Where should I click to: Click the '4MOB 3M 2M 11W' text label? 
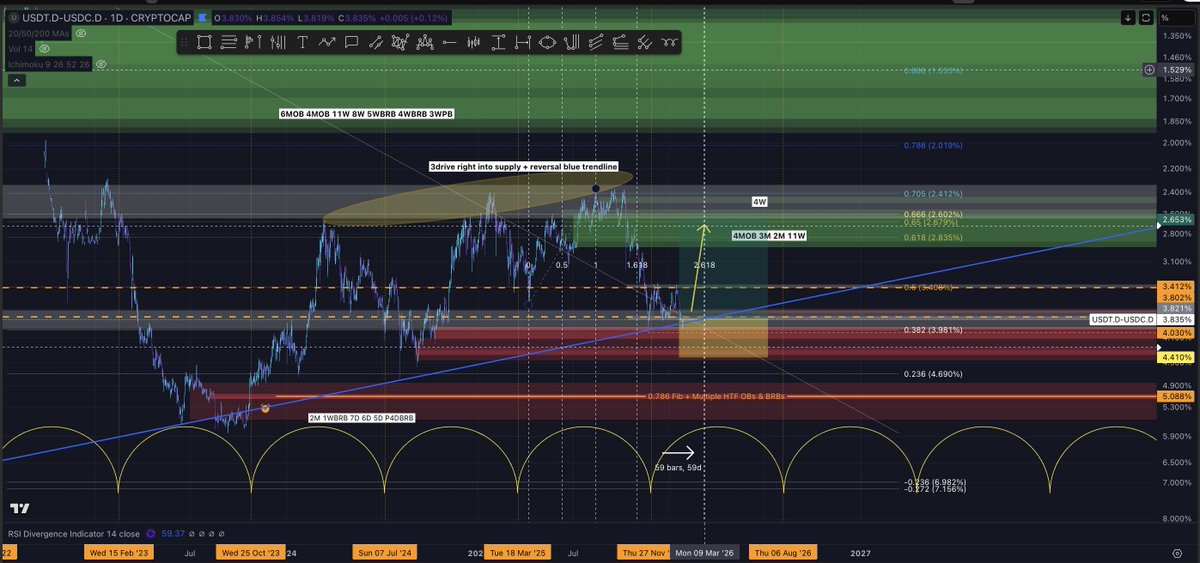click(767, 236)
